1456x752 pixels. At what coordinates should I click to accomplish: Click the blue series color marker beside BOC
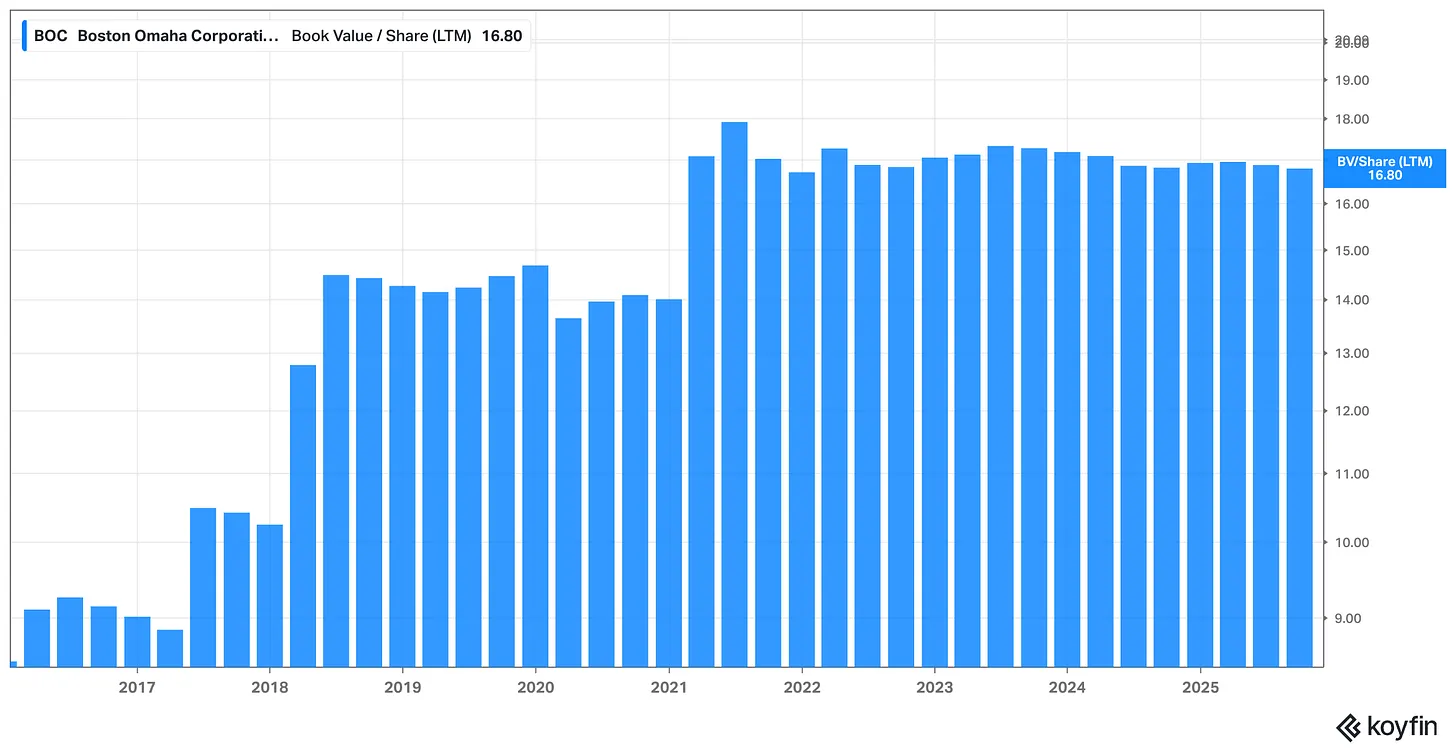coord(24,36)
